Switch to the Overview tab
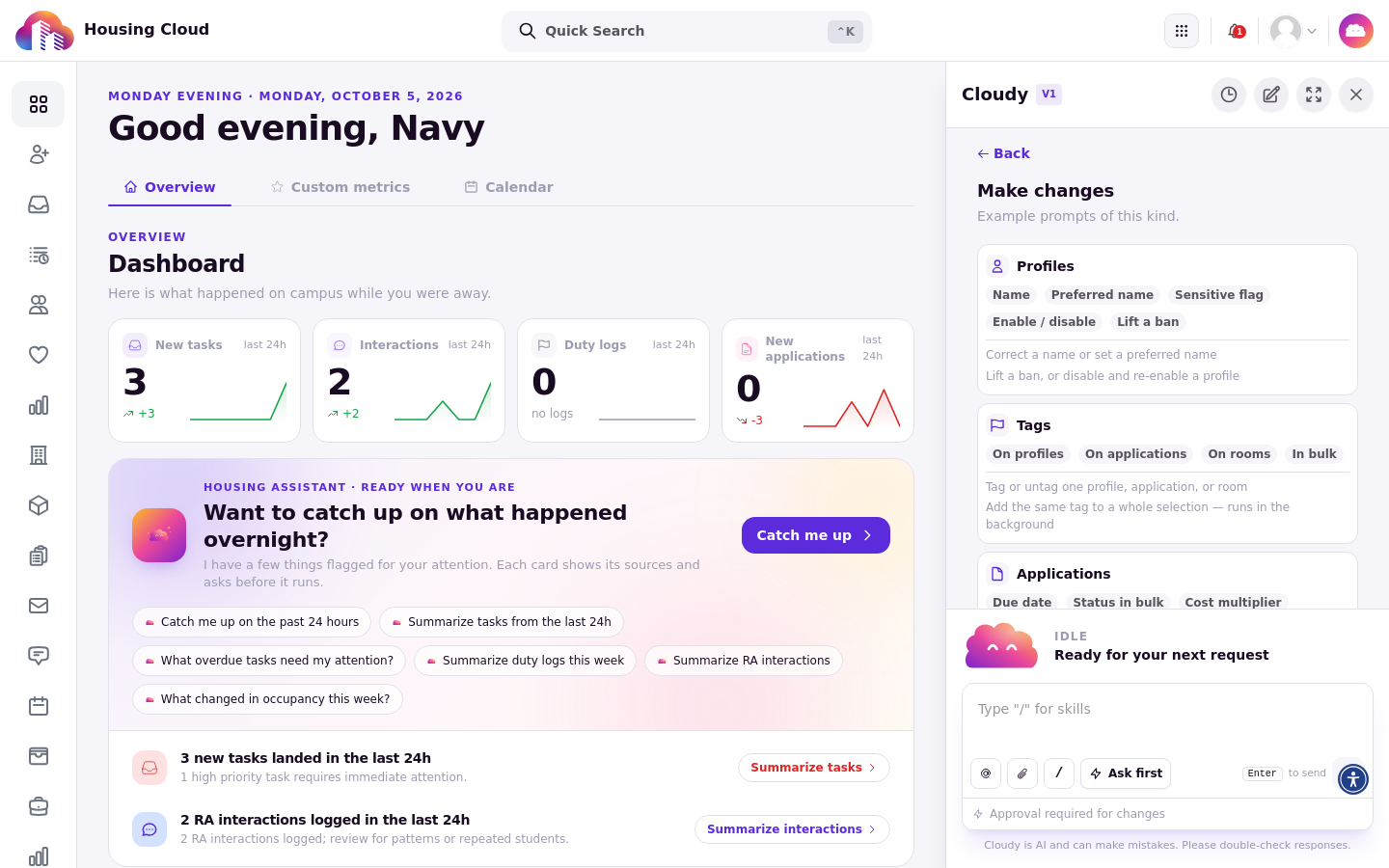Viewport: 1389px width, 868px height. tap(170, 187)
